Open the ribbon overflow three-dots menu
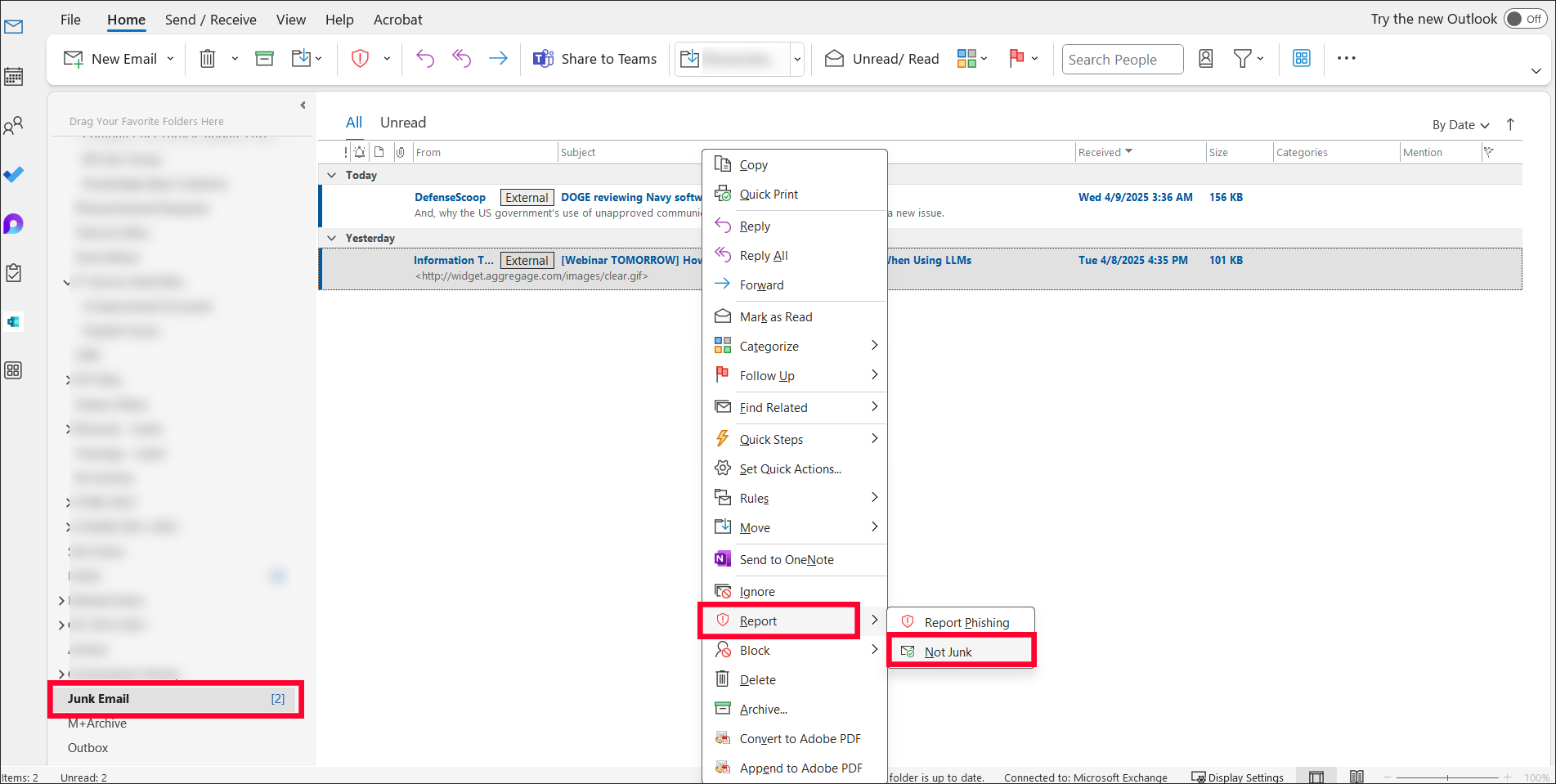 pyautogui.click(x=1346, y=59)
